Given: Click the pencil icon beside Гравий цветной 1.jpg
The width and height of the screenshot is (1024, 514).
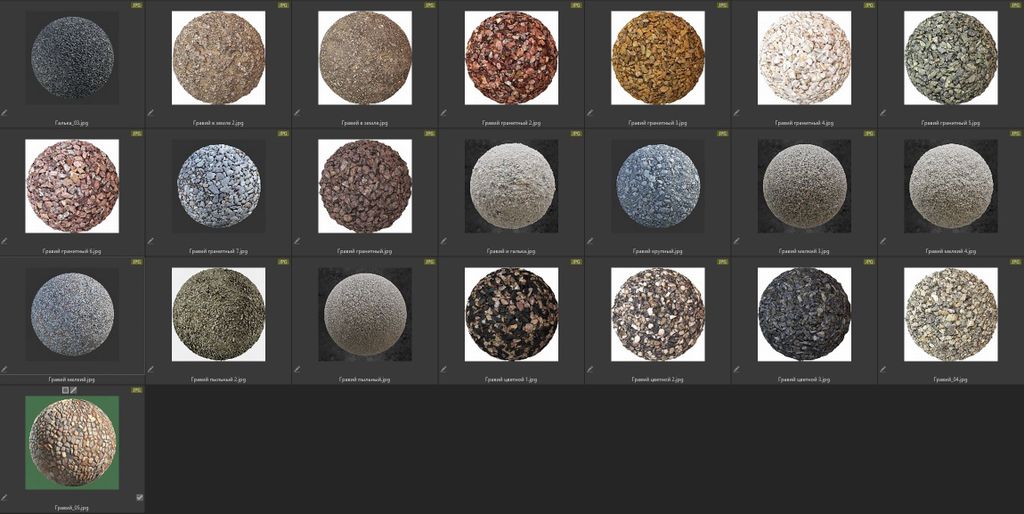Looking at the screenshot, I should [x=443, y=369].
